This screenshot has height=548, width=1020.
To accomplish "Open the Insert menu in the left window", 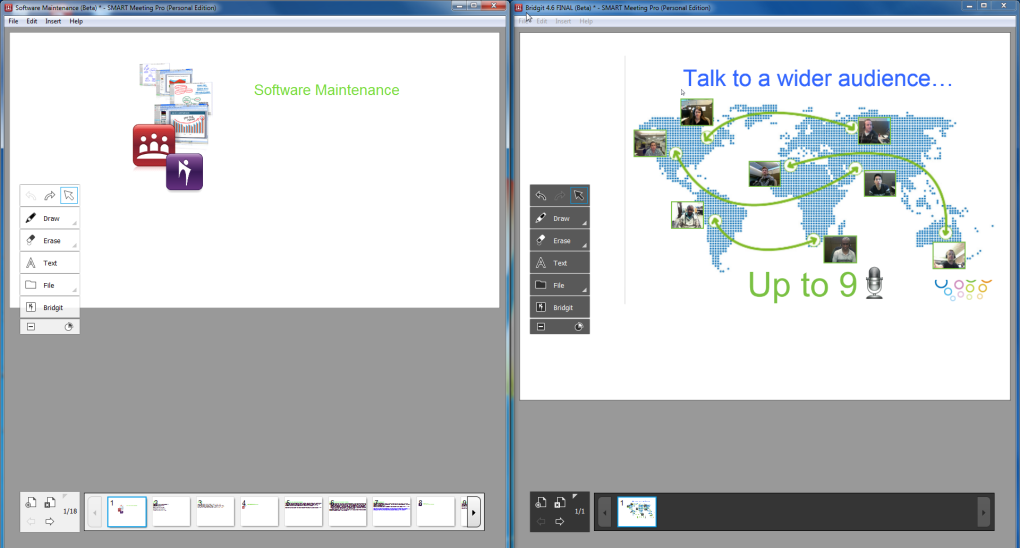I will click(53, 21).
